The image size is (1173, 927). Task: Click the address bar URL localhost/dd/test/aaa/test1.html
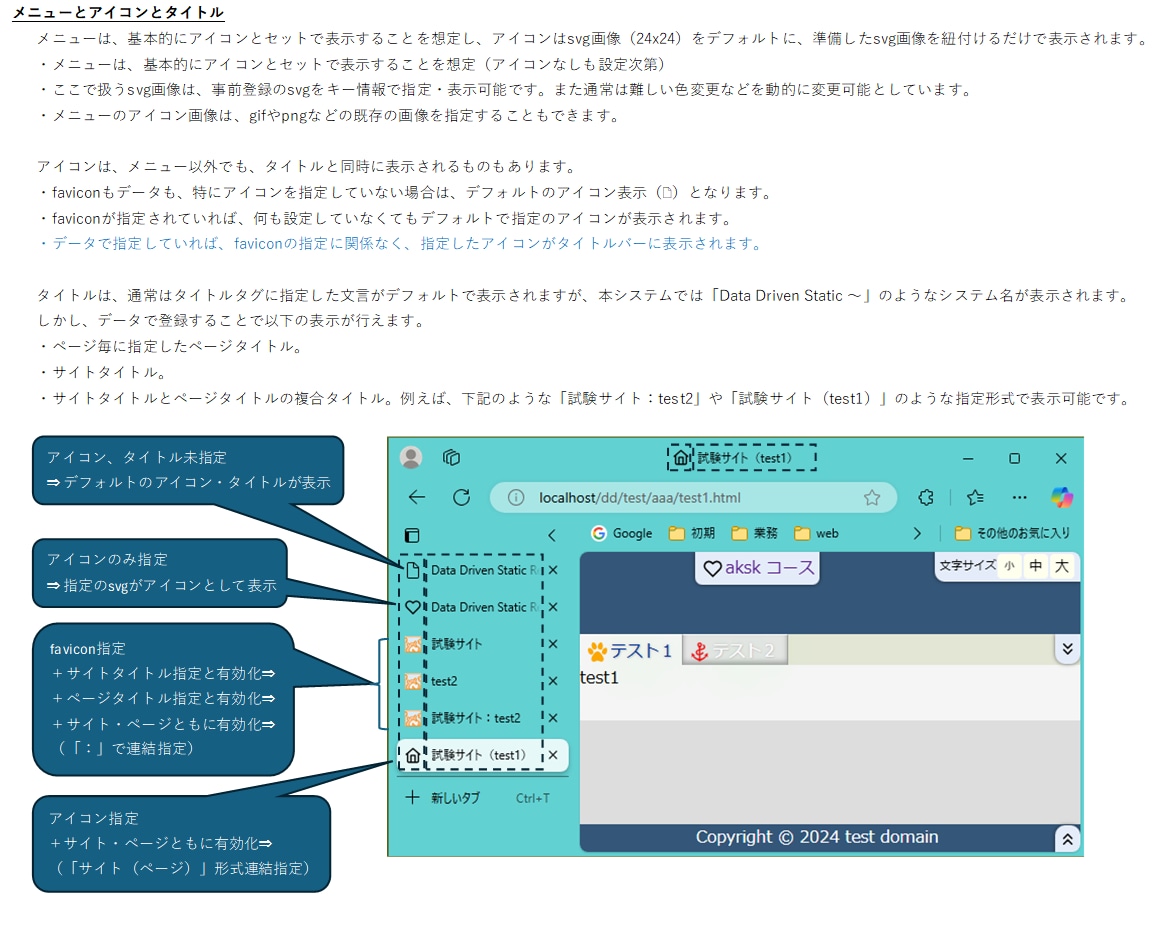pos(640,498)
